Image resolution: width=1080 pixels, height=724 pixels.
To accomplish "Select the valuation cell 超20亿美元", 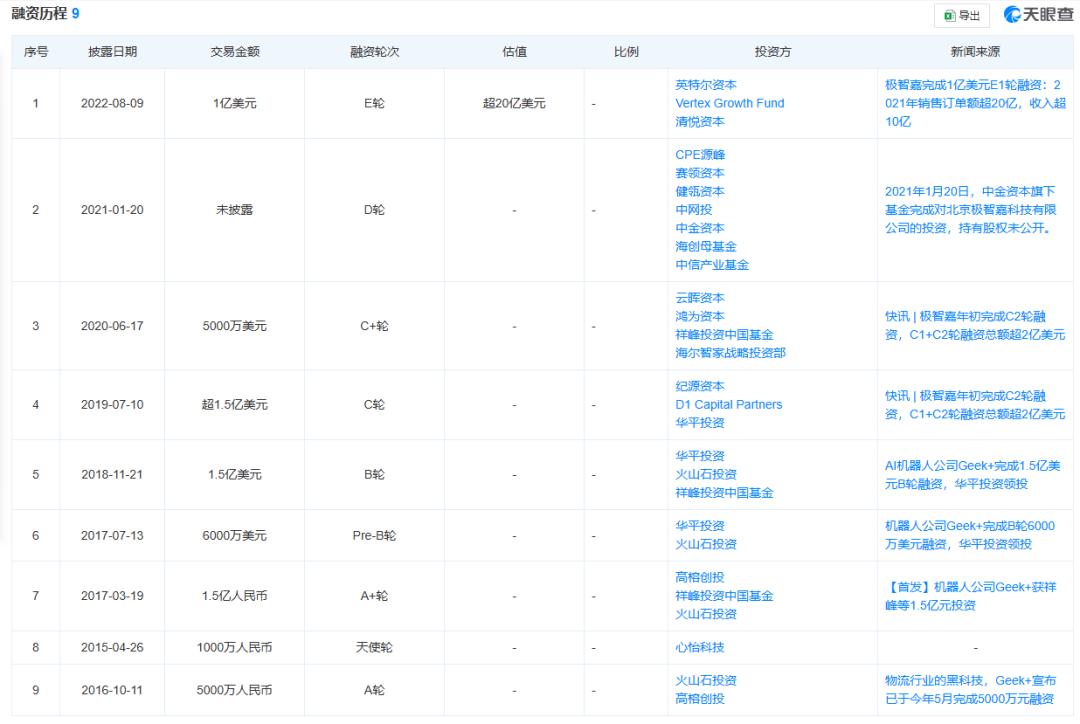I will [514, 103].
